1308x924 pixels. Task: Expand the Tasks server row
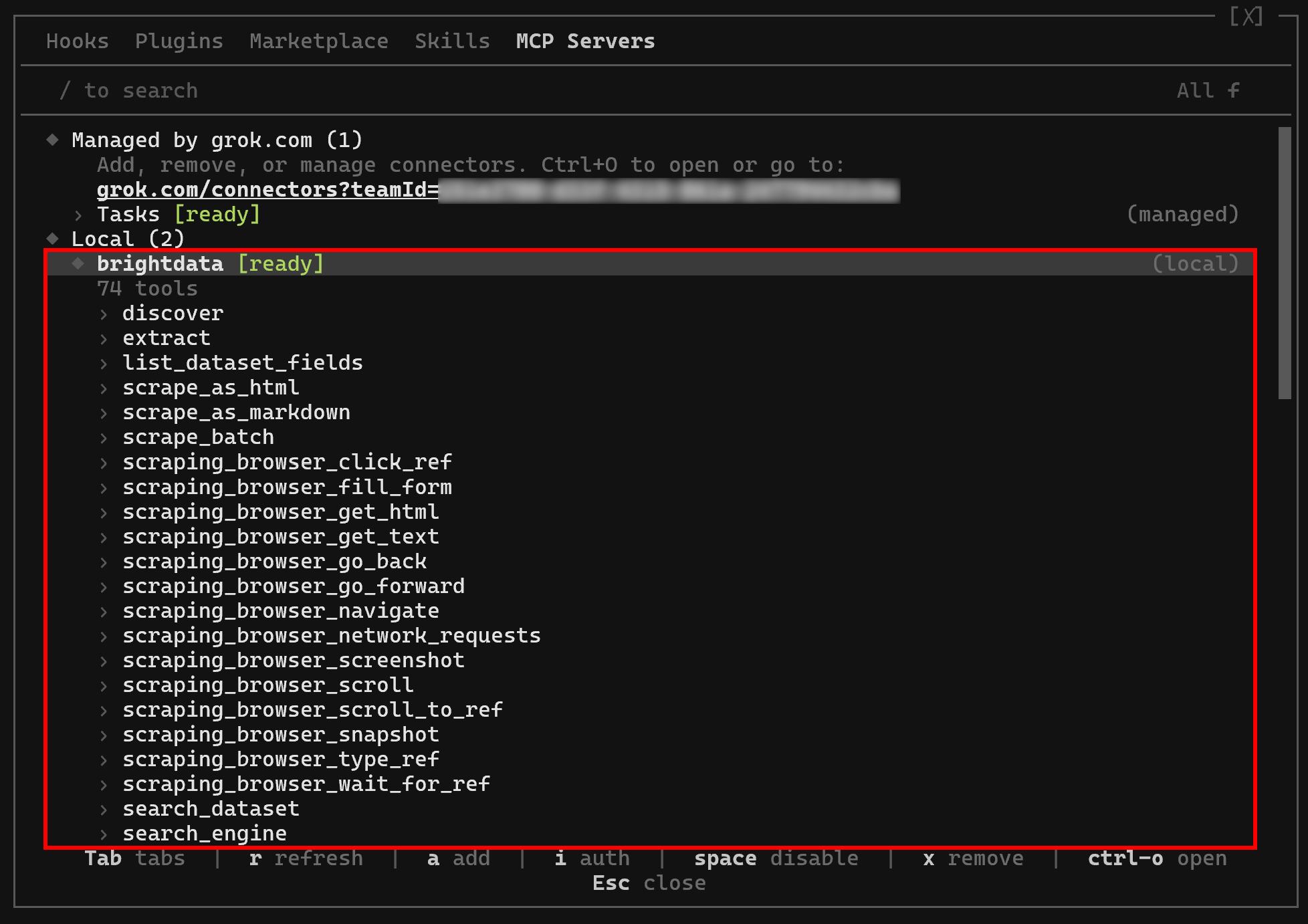coord(79,215)
